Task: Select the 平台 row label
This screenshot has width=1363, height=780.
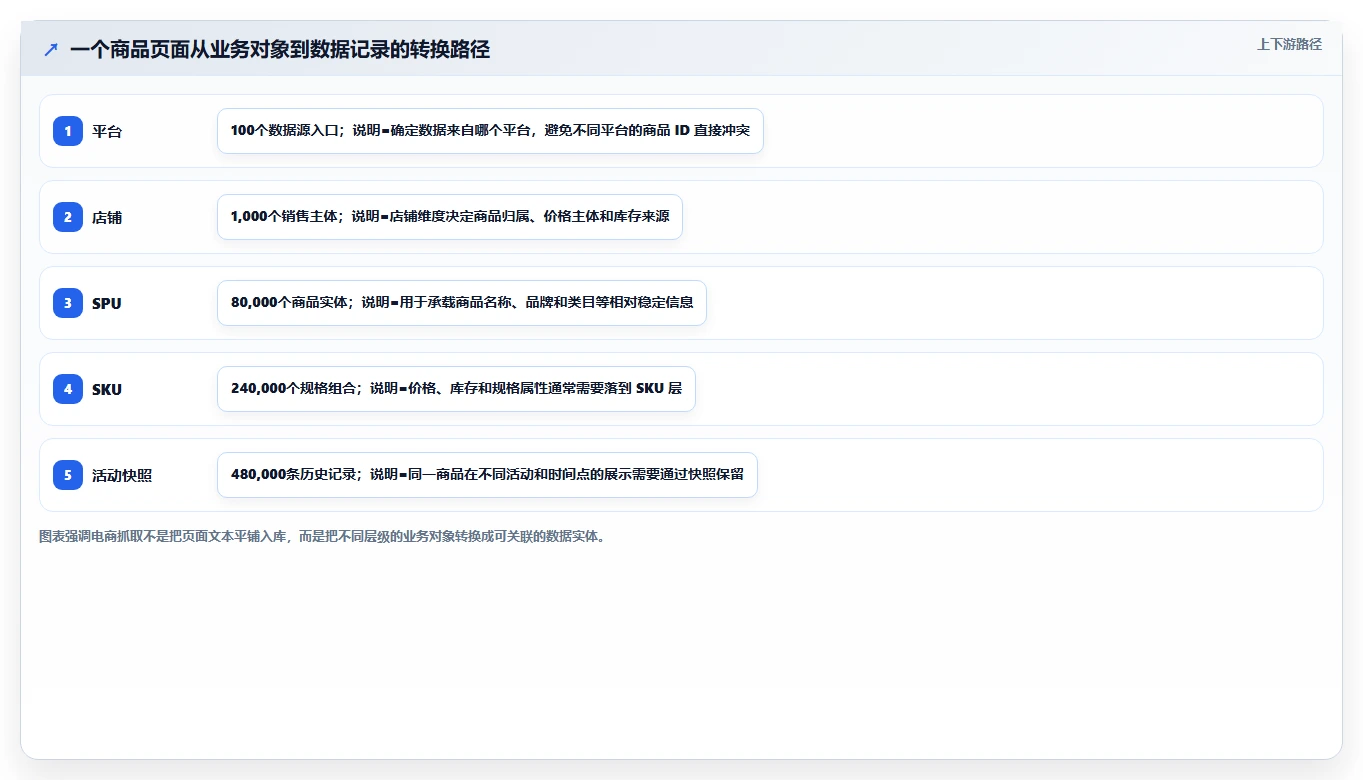Action: click(x=107, y=131)
